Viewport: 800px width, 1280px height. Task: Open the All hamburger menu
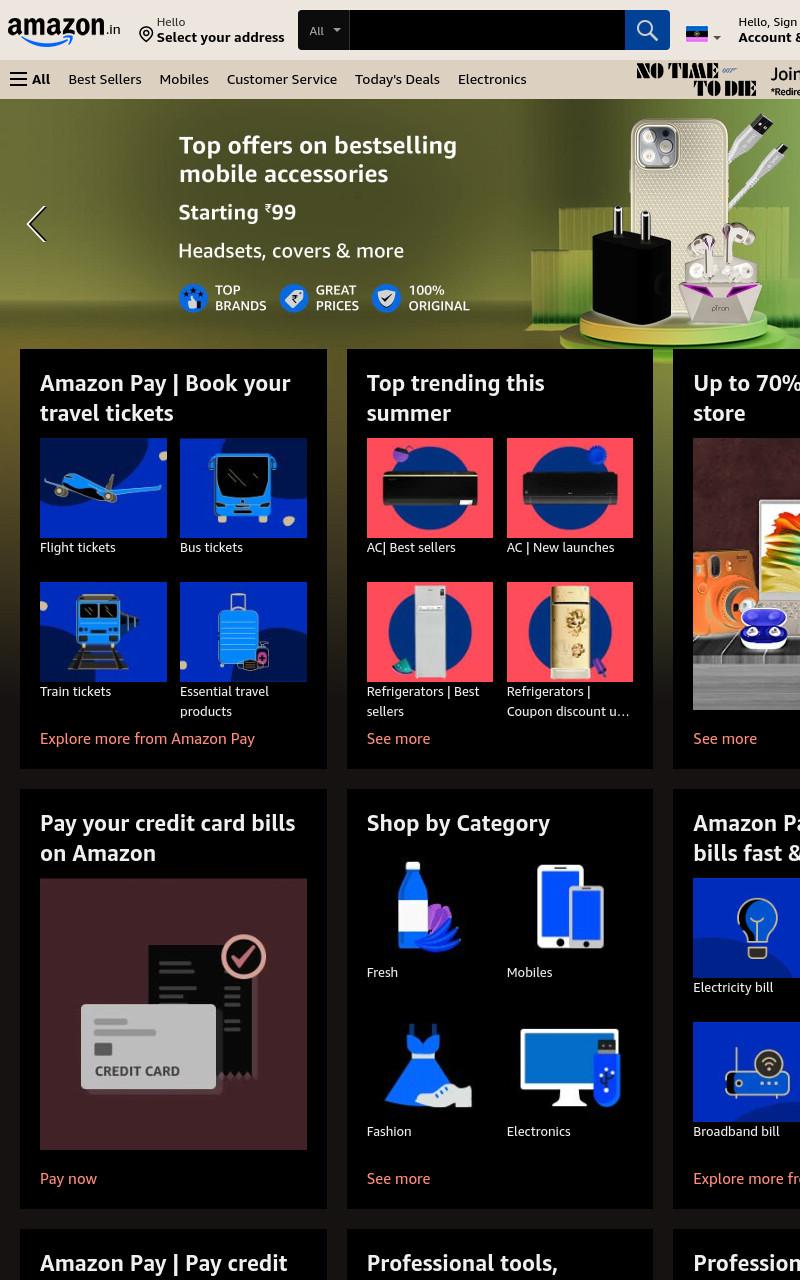(x=30, y=79)
